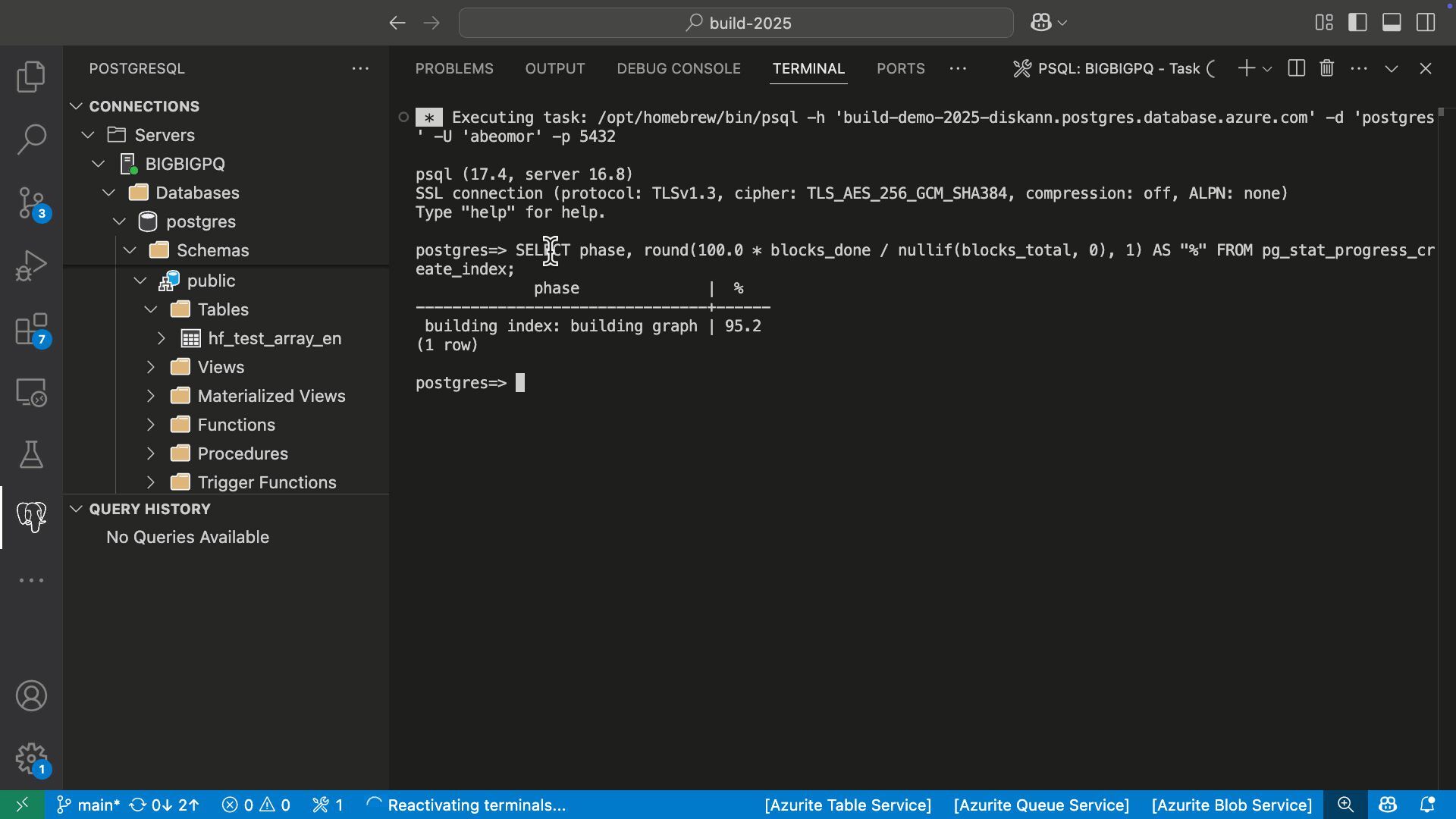Open the Accounts menu icon

tap(31, 696)
